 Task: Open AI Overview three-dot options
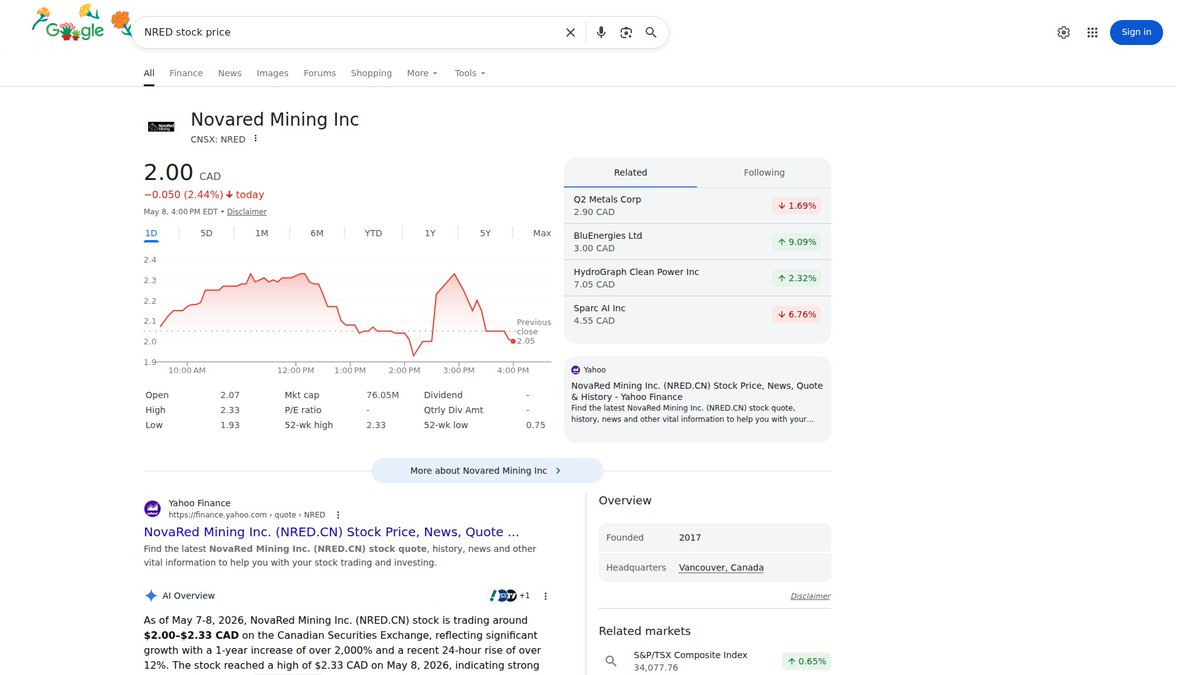tap(546, 596)
